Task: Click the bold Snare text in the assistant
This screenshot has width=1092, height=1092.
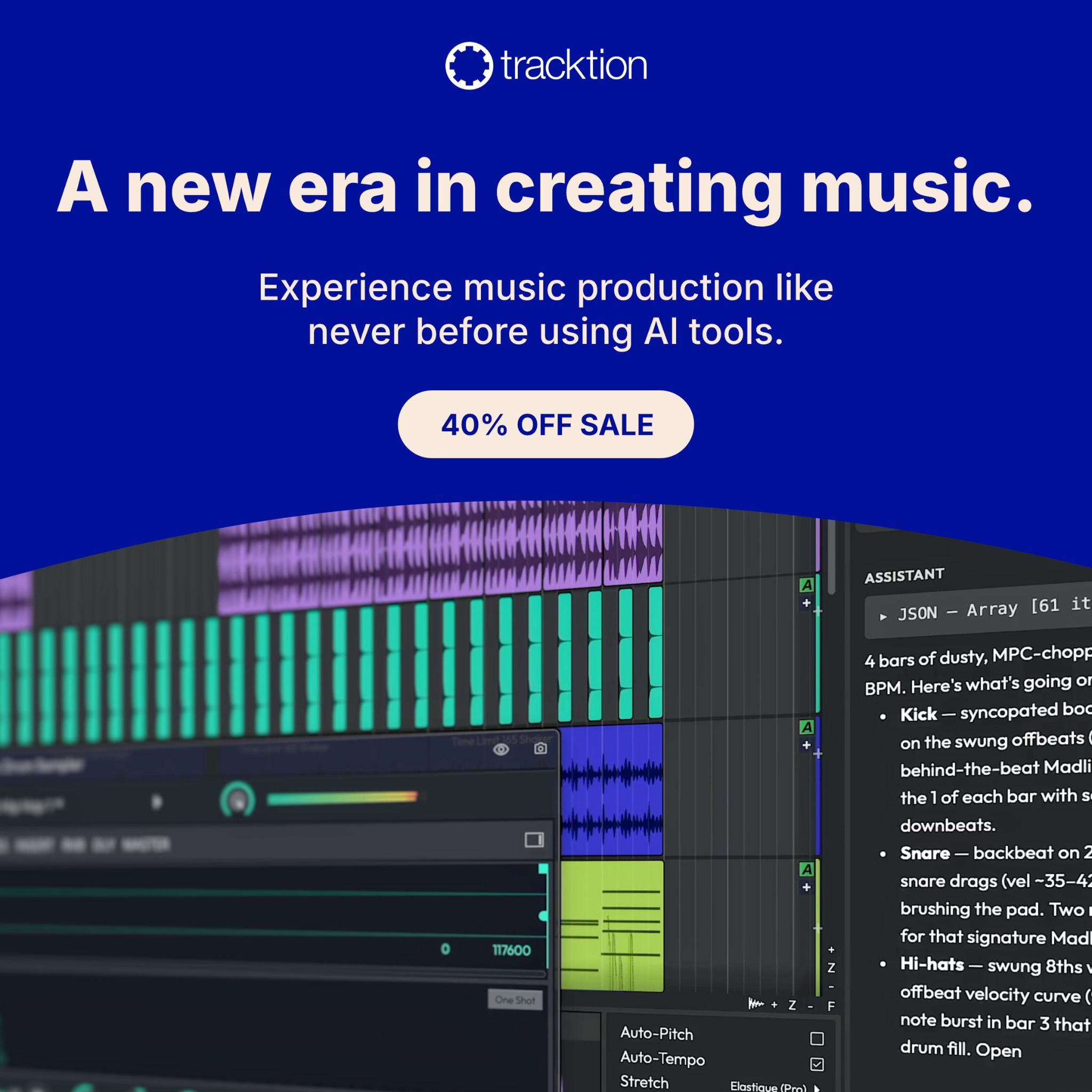Action: 925,853
